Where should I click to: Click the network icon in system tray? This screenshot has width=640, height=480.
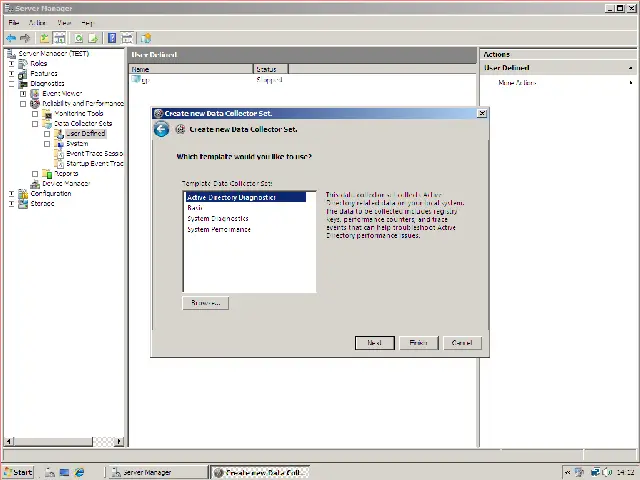click(x=595, y=472)
